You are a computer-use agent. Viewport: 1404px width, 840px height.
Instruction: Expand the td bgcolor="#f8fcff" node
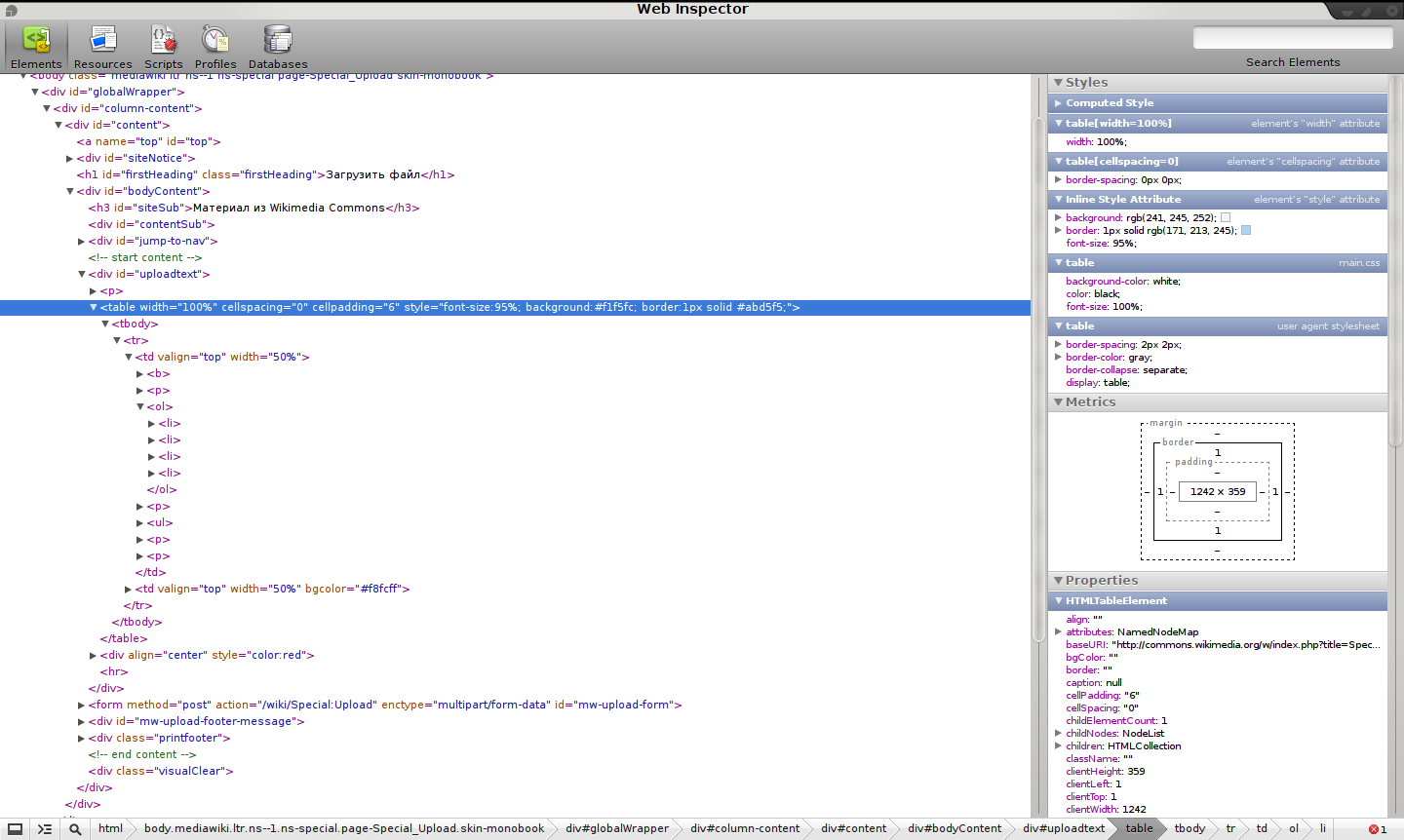pos(128,589)
